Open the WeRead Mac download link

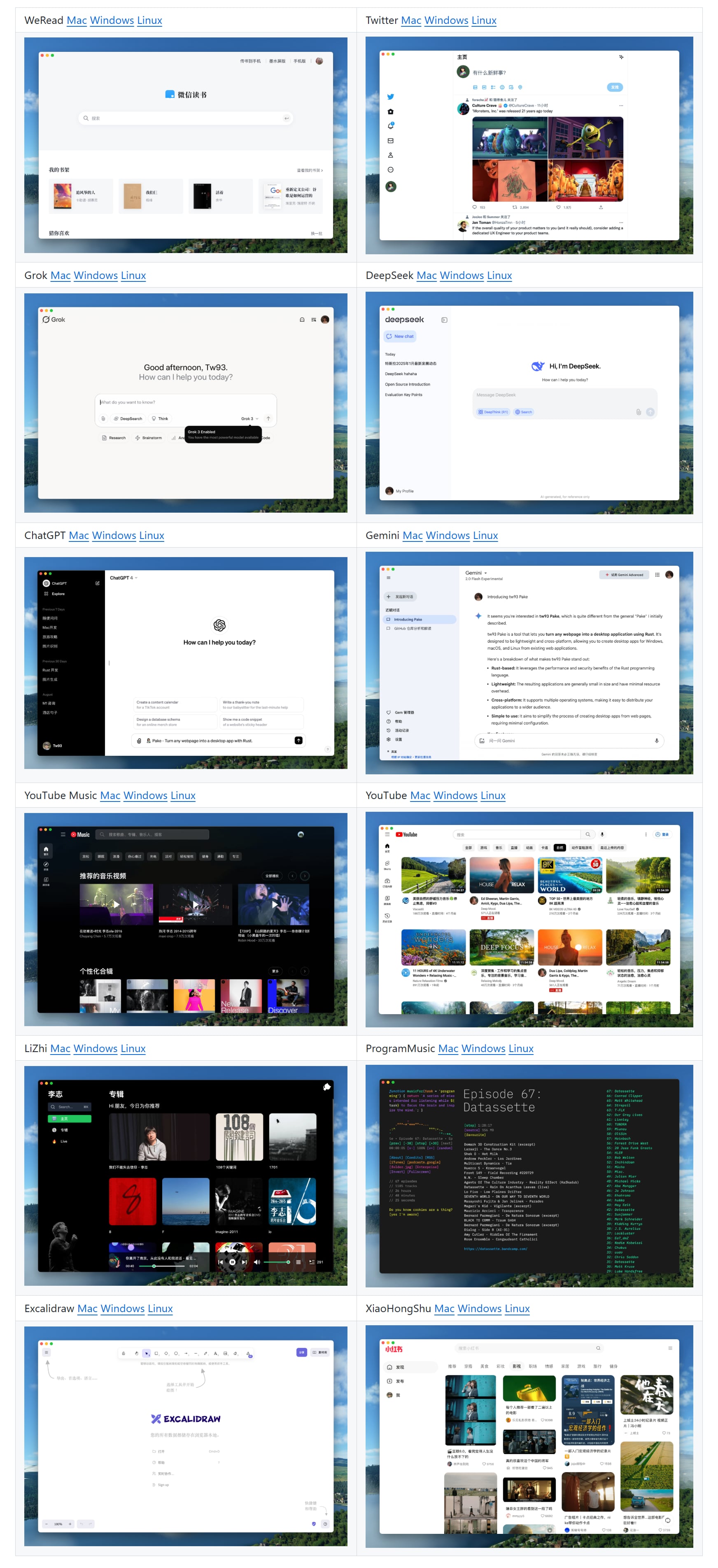(77, 20)
